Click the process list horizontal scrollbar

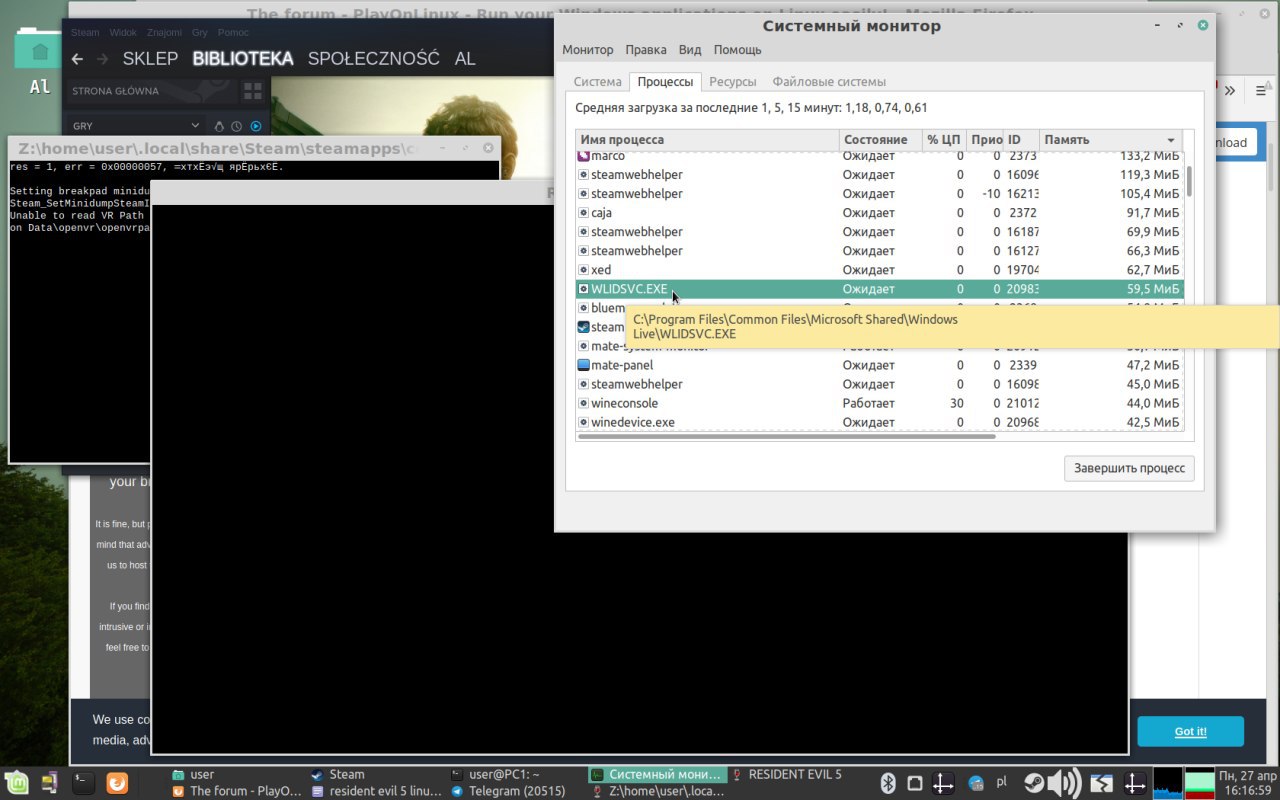point(787,436)
